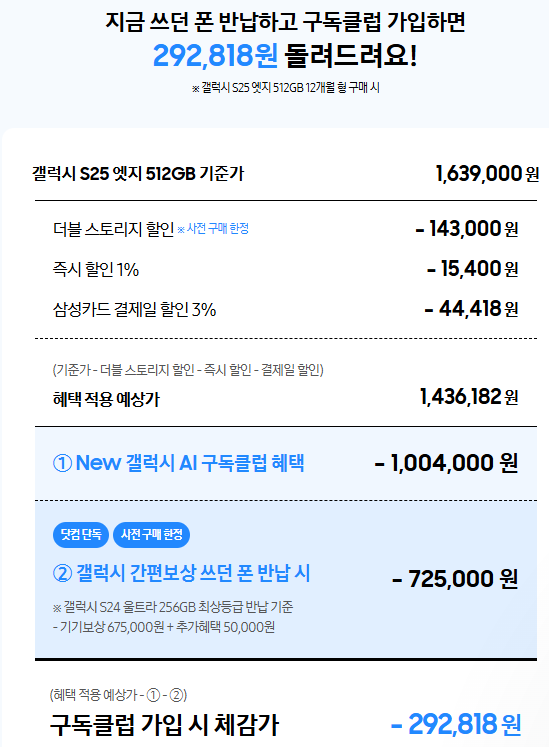Click the -15,400원 discount amount
Image resolution: width=549 pixels, height=747 pixels.
click(472, 269)
